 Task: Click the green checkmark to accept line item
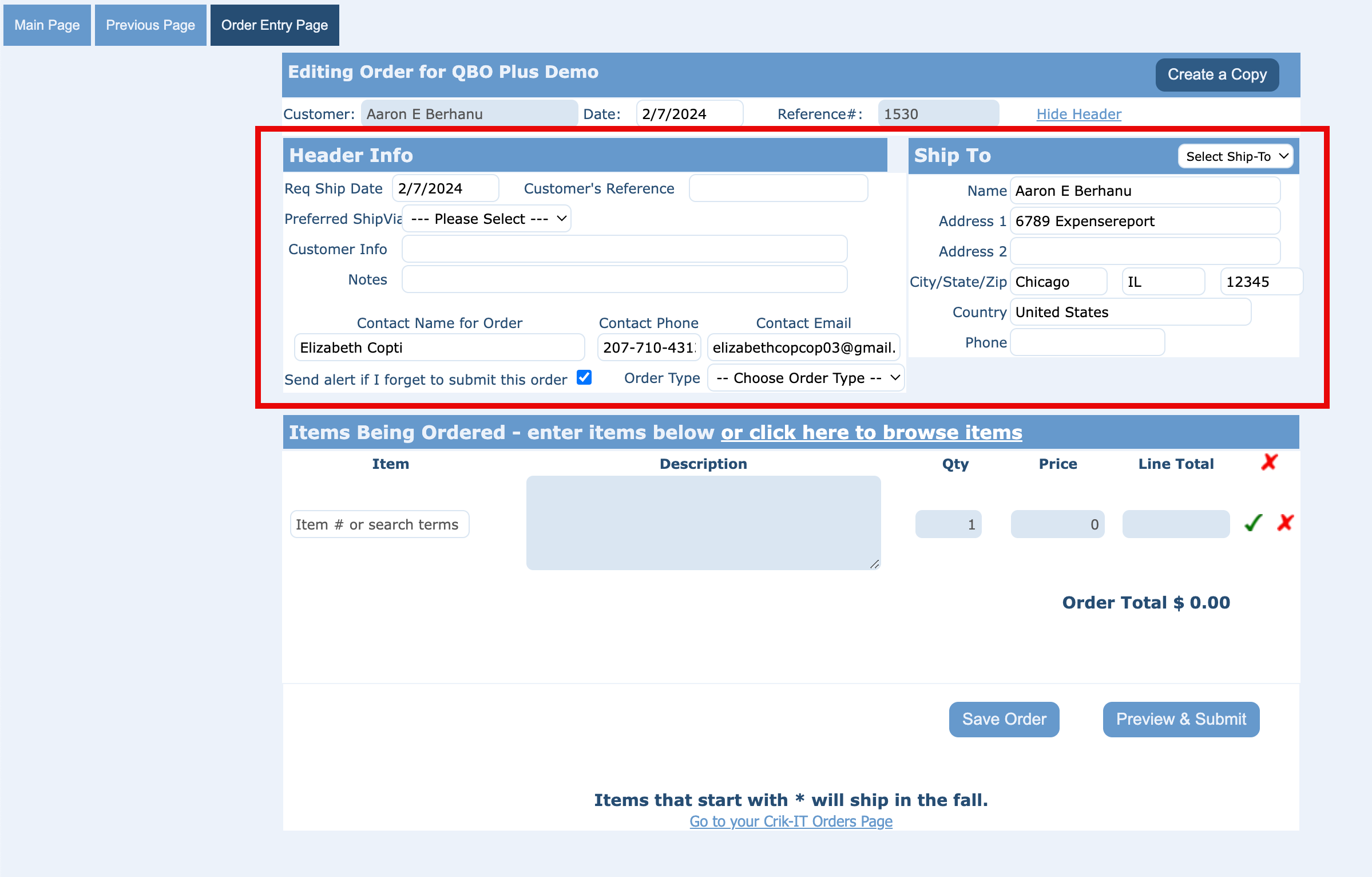coord(1253,523)
